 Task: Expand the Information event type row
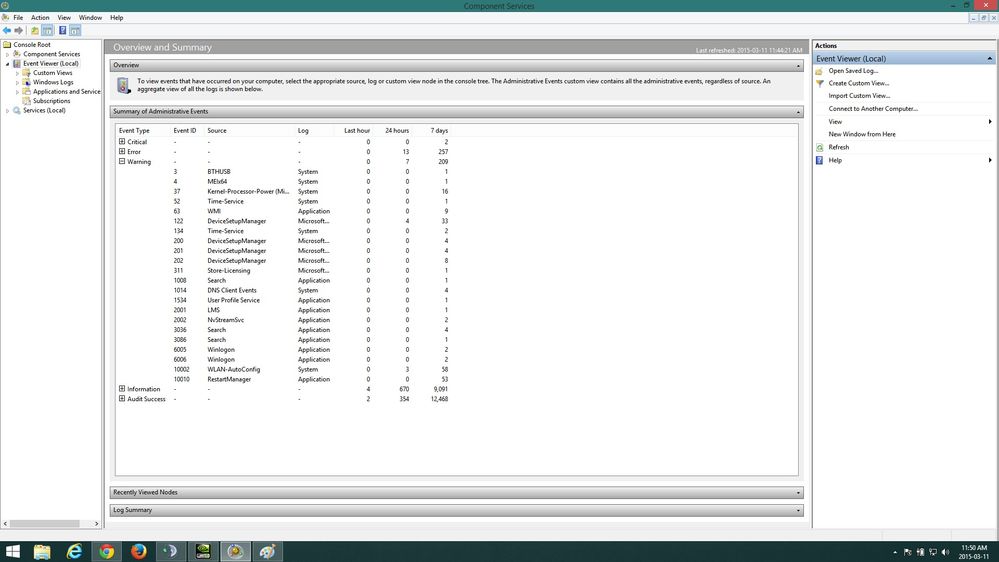click(x=122, y=389)
